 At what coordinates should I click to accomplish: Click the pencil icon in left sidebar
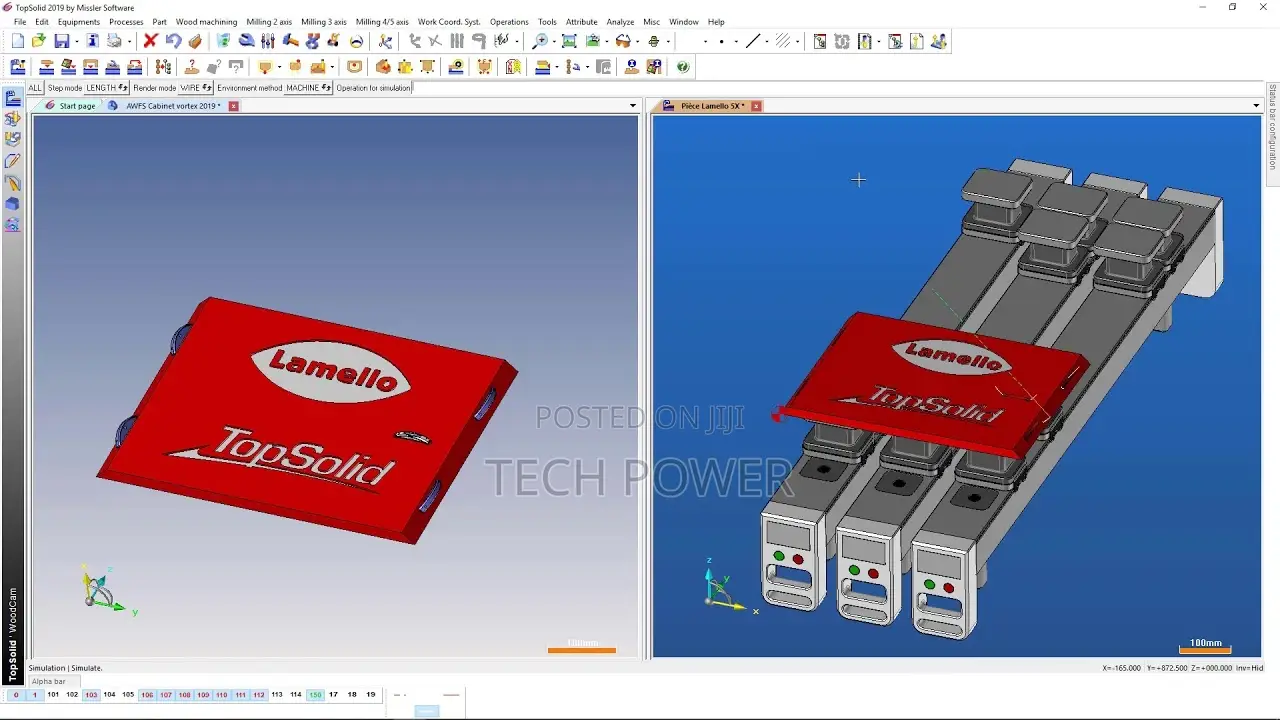(13, 161)
